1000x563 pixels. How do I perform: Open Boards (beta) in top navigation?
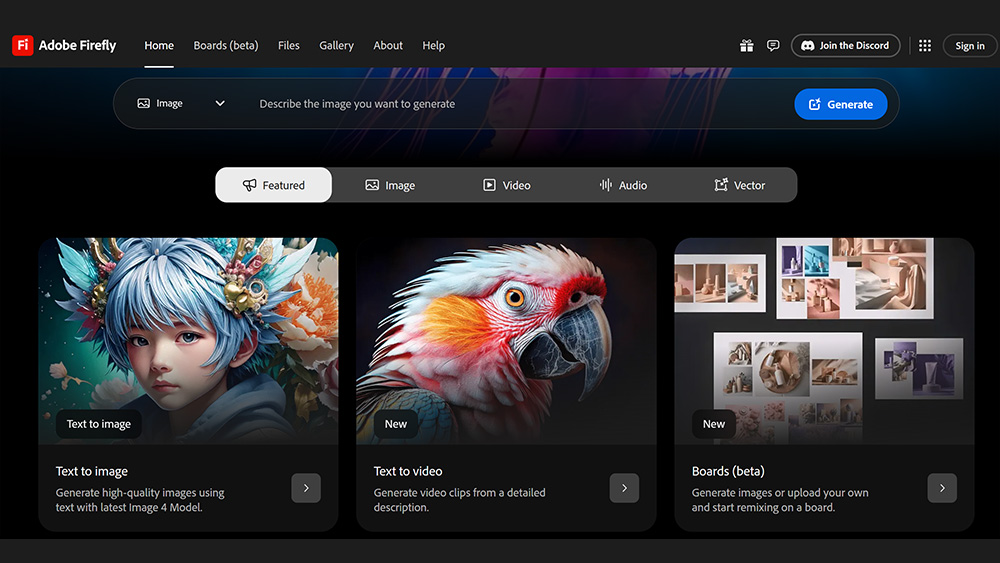226,45
